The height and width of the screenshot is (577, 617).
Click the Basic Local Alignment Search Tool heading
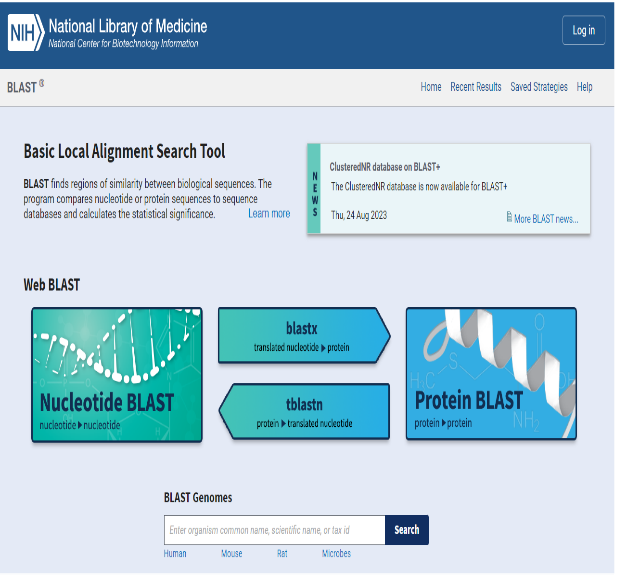click(124, 151)
